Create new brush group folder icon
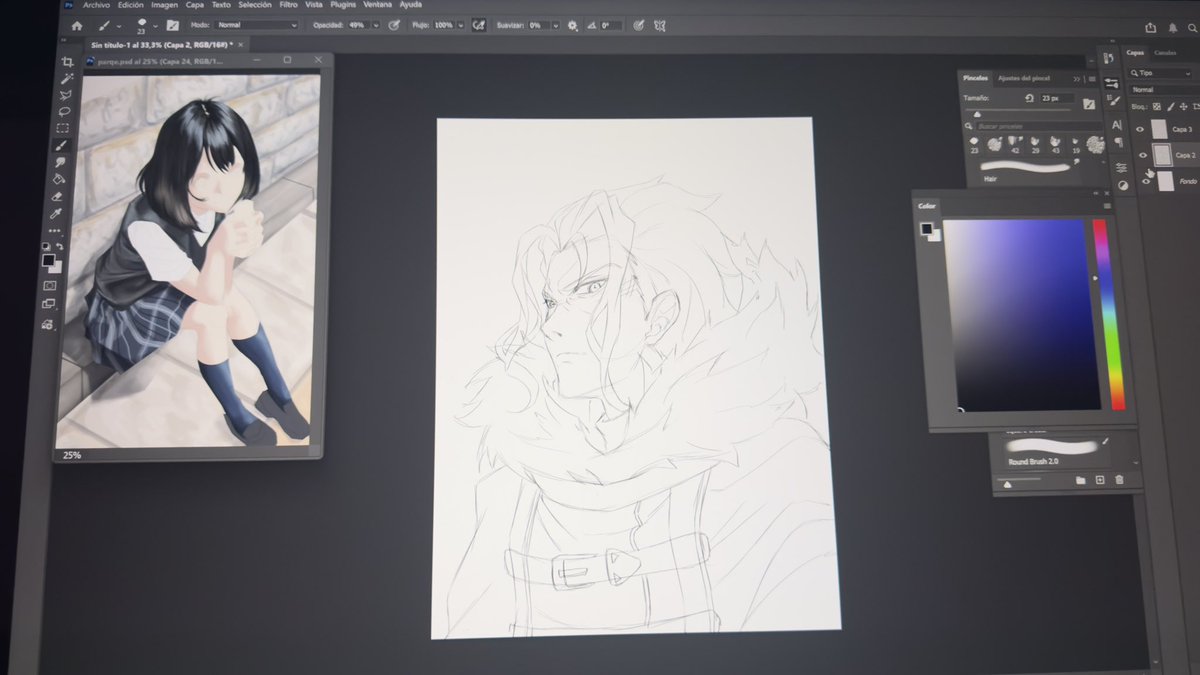1200x675 pixels. pos(1081,480)
